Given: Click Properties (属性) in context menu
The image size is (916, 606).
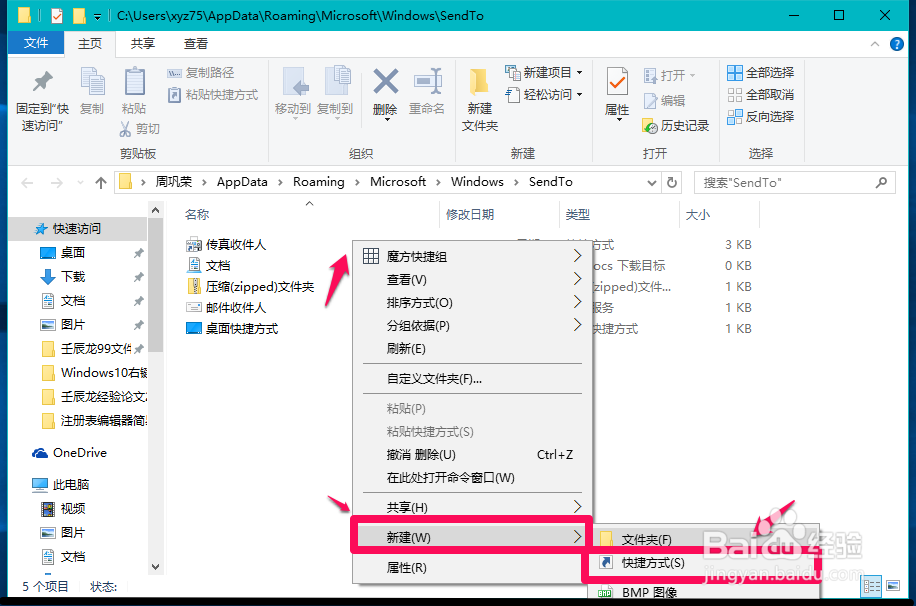Looking at the screenshot, I should 471,567.
